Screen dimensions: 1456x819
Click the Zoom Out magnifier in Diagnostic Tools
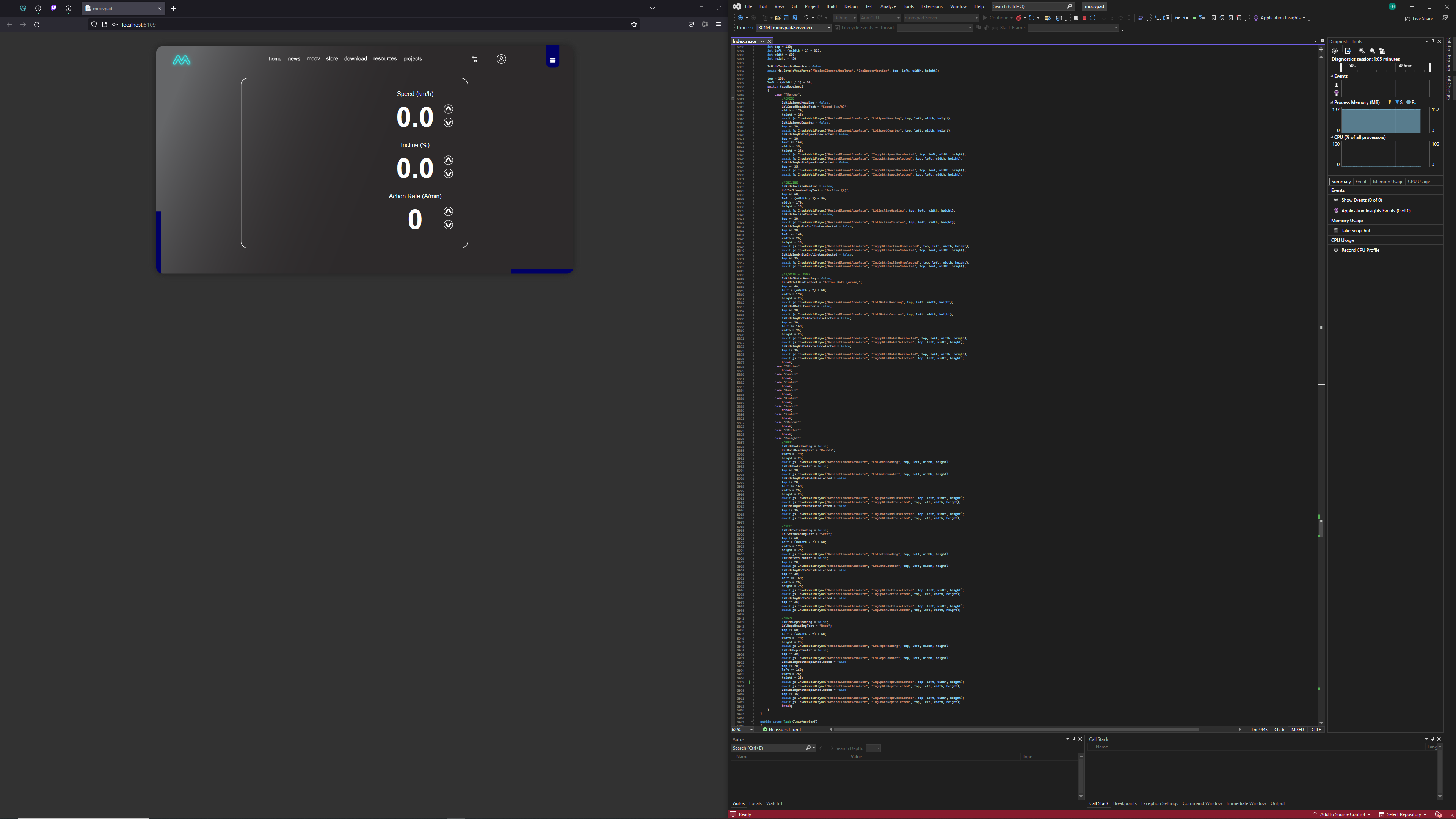click(1372, 51)
